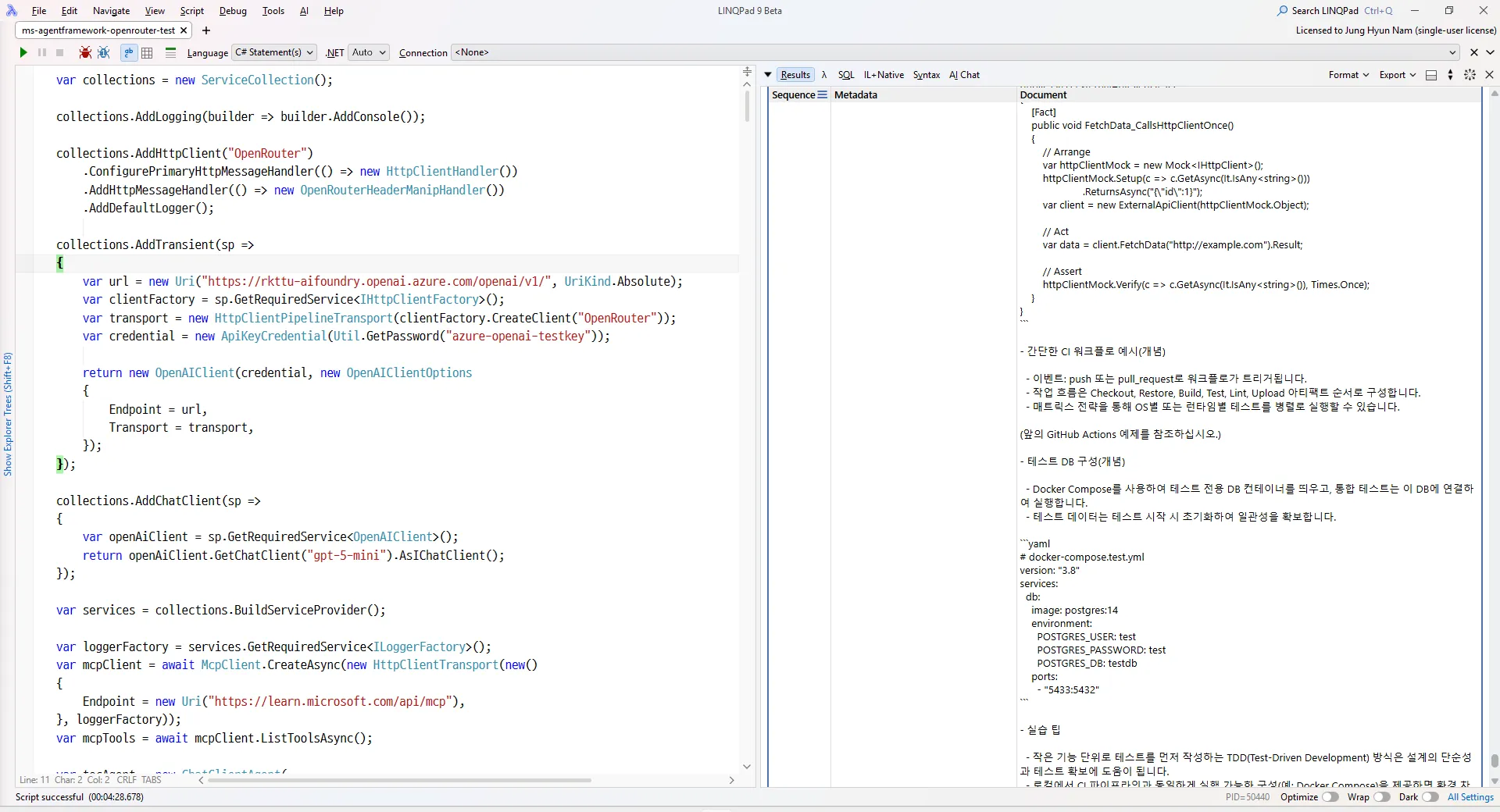This screenshot has height=812, width=1500.
Task: Select the data grid results view icon
Action: (x=147, y=52)
